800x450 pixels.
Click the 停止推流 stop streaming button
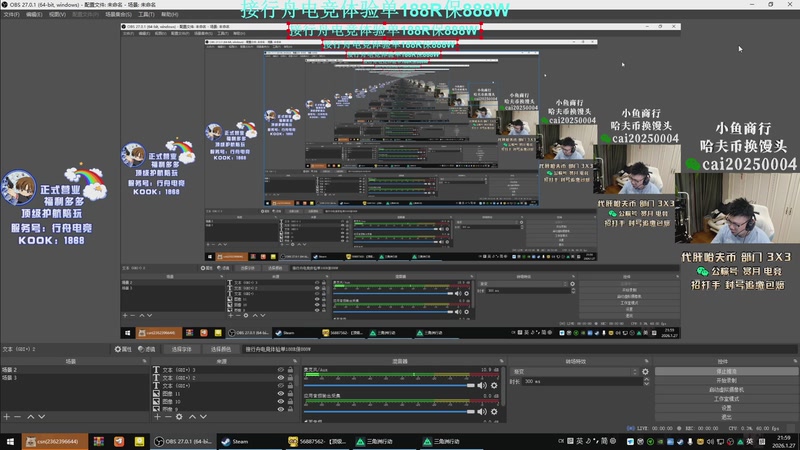click(727, 371)
